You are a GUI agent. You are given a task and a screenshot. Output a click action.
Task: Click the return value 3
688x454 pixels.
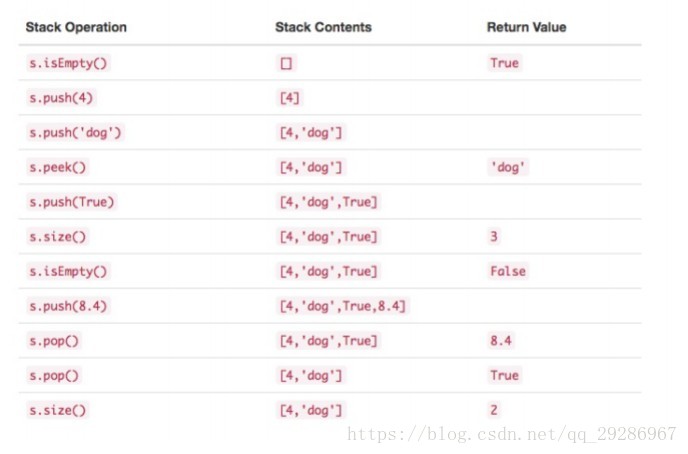(495, 236)
